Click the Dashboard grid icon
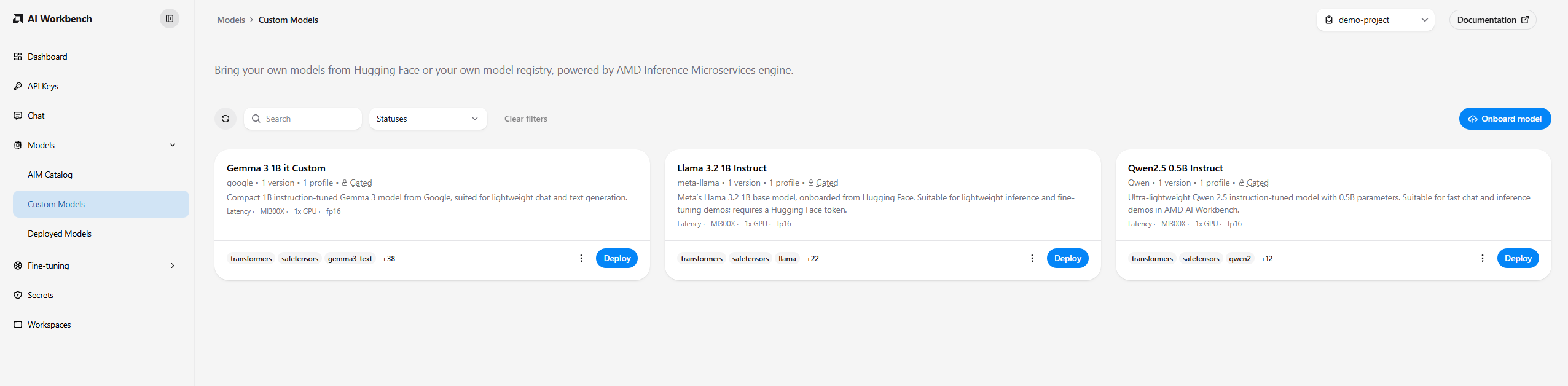1568x386 pixels. click(x=18, y=57)
